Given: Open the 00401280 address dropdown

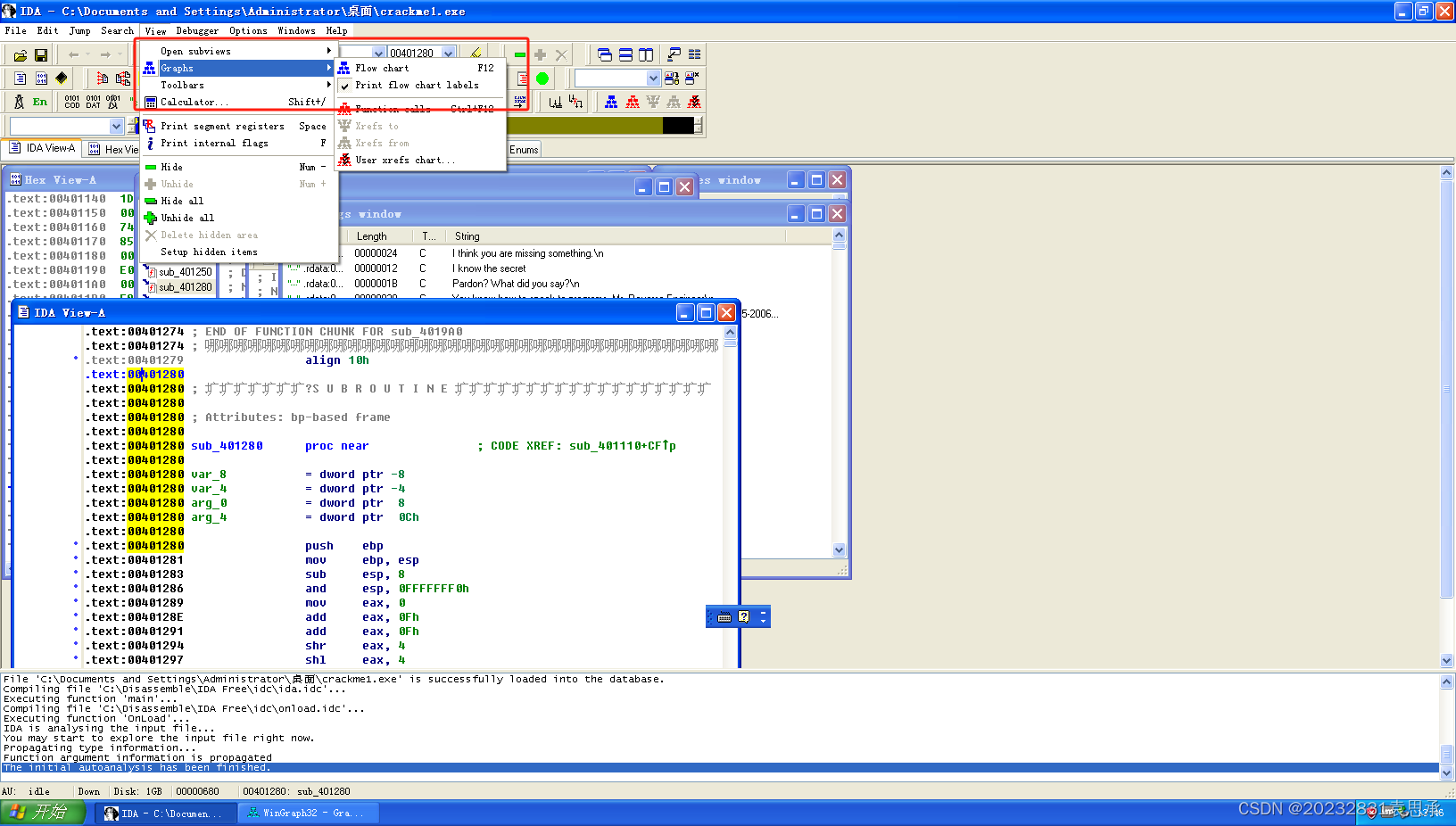Looking at the screenshot, I should click(449, 54).
